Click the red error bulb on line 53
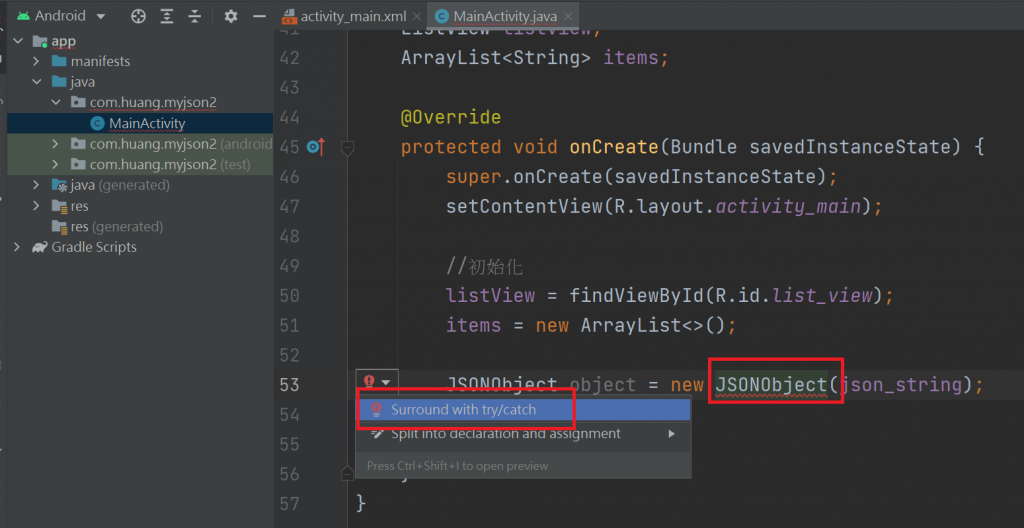Image resolution: width=1024 pixels, height=528 pixels. (369, 381)
